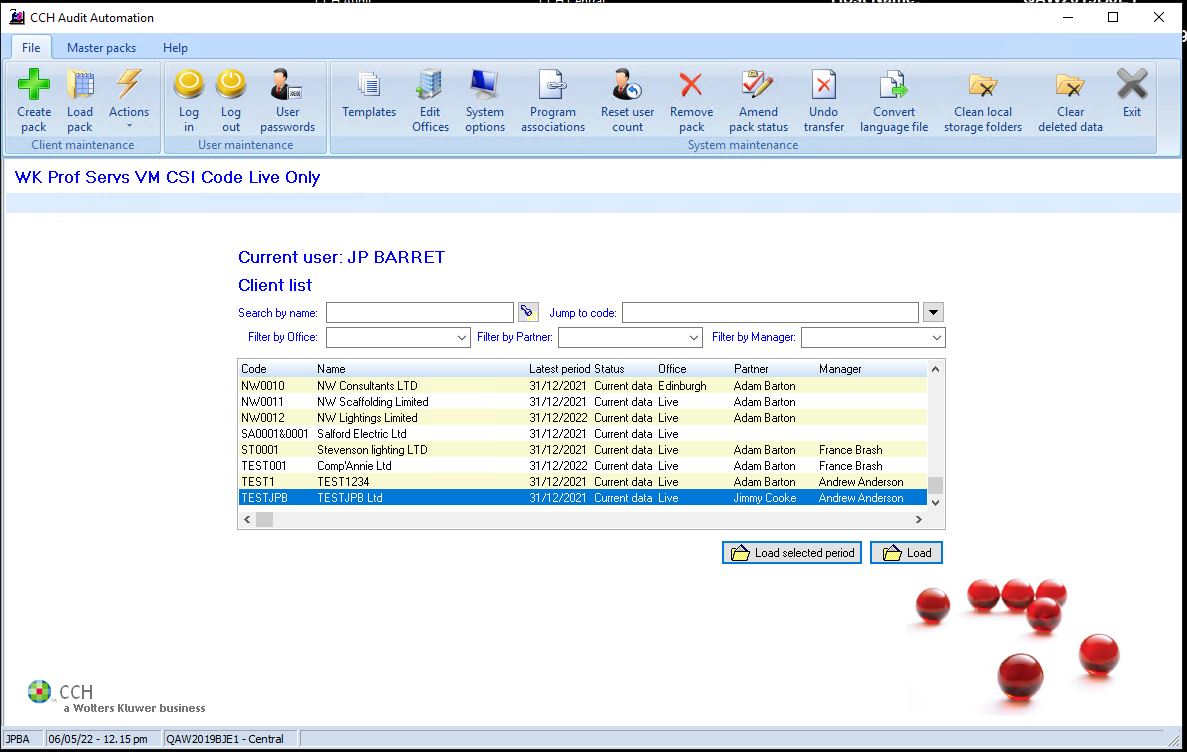This screenshot has width=1187, height=752.
Task: Open the Load pack tool
Action: [x=79, y=100]
